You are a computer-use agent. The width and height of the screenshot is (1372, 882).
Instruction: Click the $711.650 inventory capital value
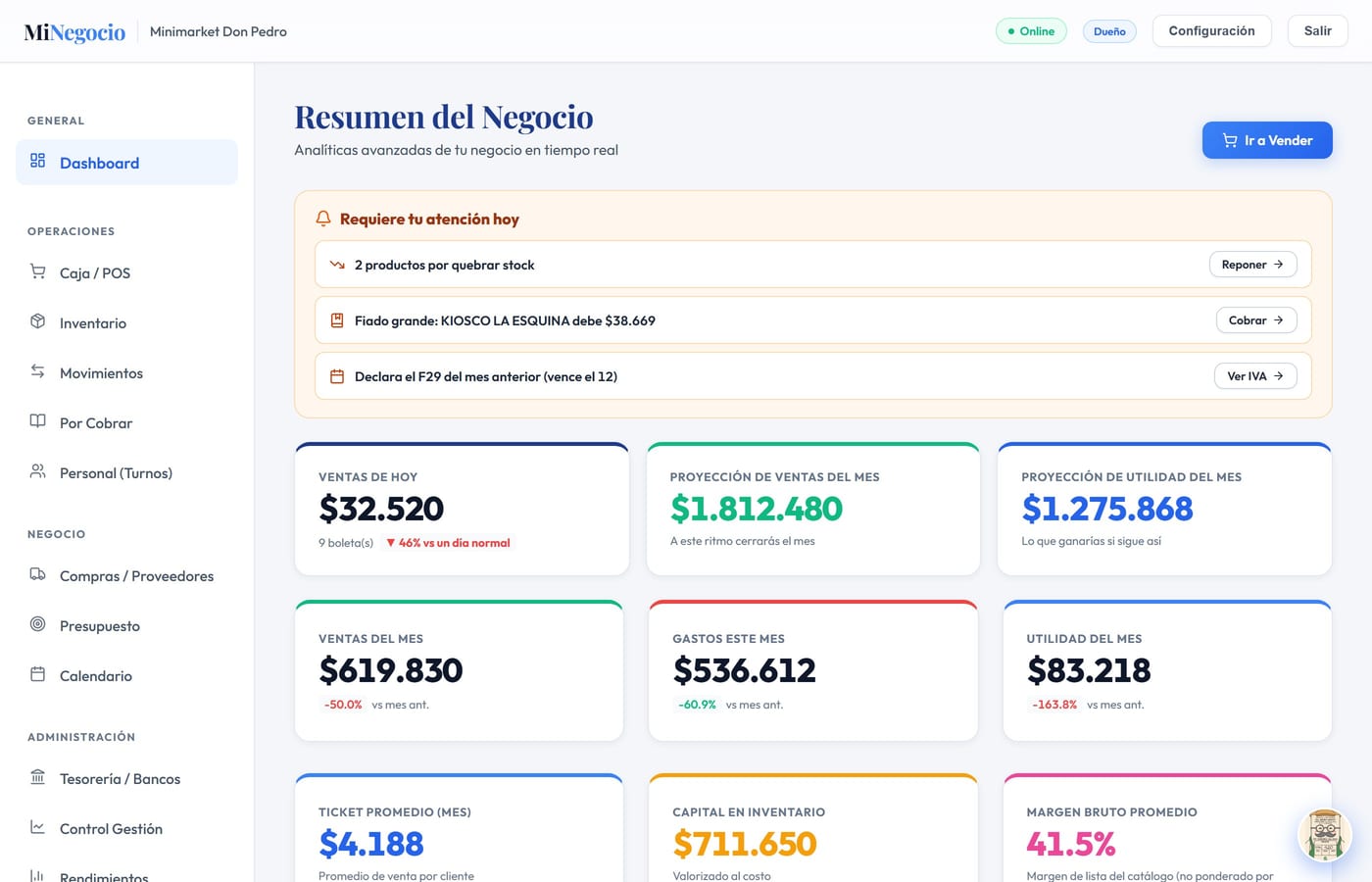pyautogui.click(x=745, y=844)
